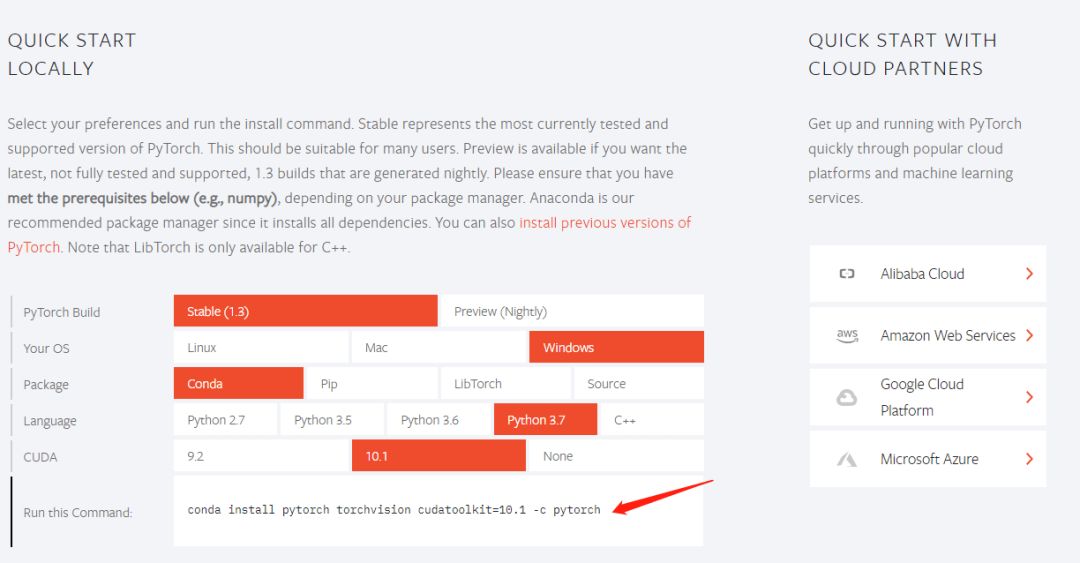Select CUDA version 9.2

(262, 456)
